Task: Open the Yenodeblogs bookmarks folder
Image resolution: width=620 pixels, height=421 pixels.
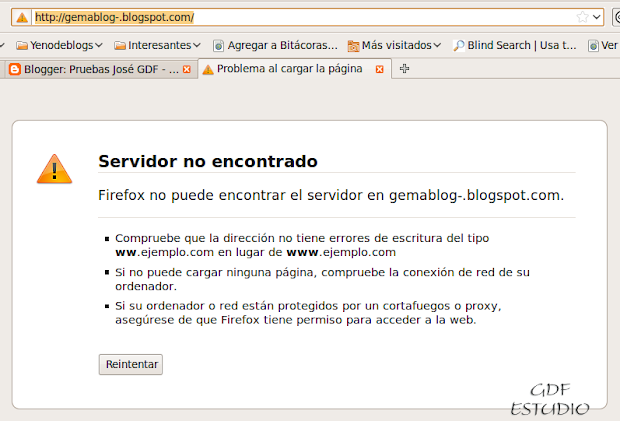Action: coord(59,45)
